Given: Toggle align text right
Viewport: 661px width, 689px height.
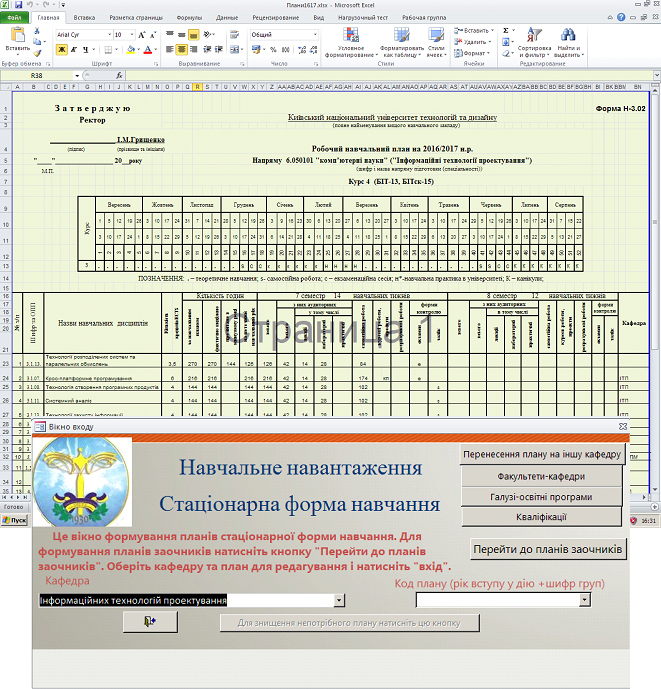Looking at the screenshot, I should coord(193,50).
